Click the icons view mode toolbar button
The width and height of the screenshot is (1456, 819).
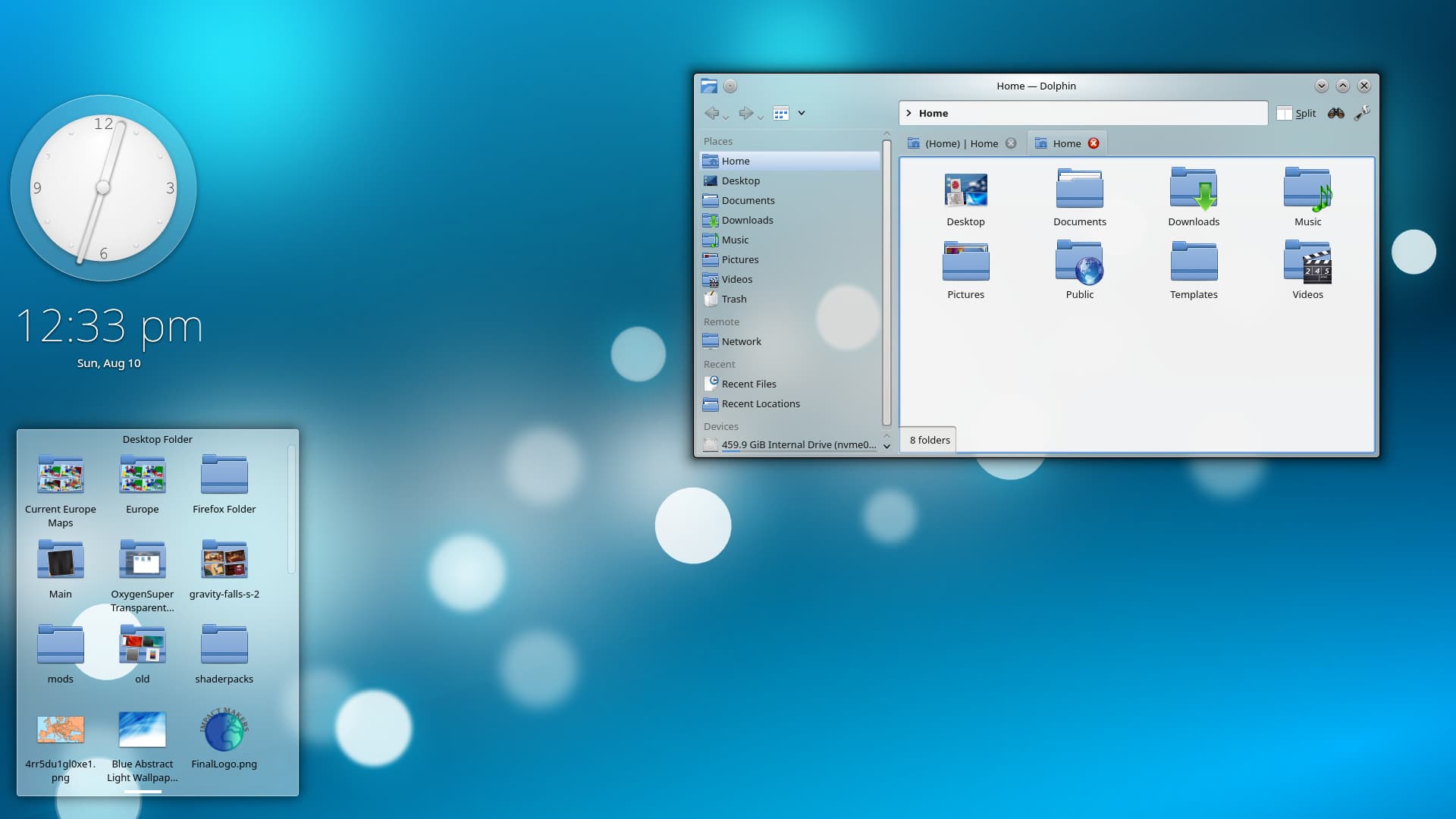(780, 114)
